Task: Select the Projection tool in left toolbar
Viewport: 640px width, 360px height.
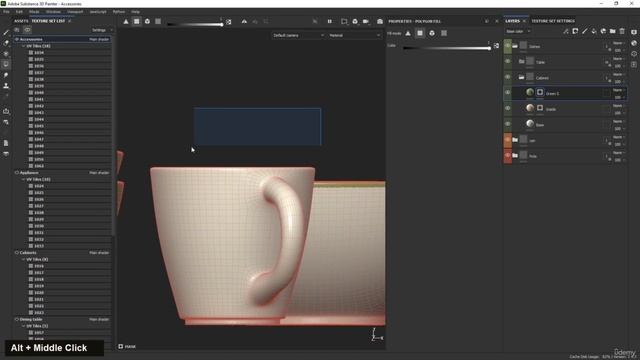Action: [6, 53]
